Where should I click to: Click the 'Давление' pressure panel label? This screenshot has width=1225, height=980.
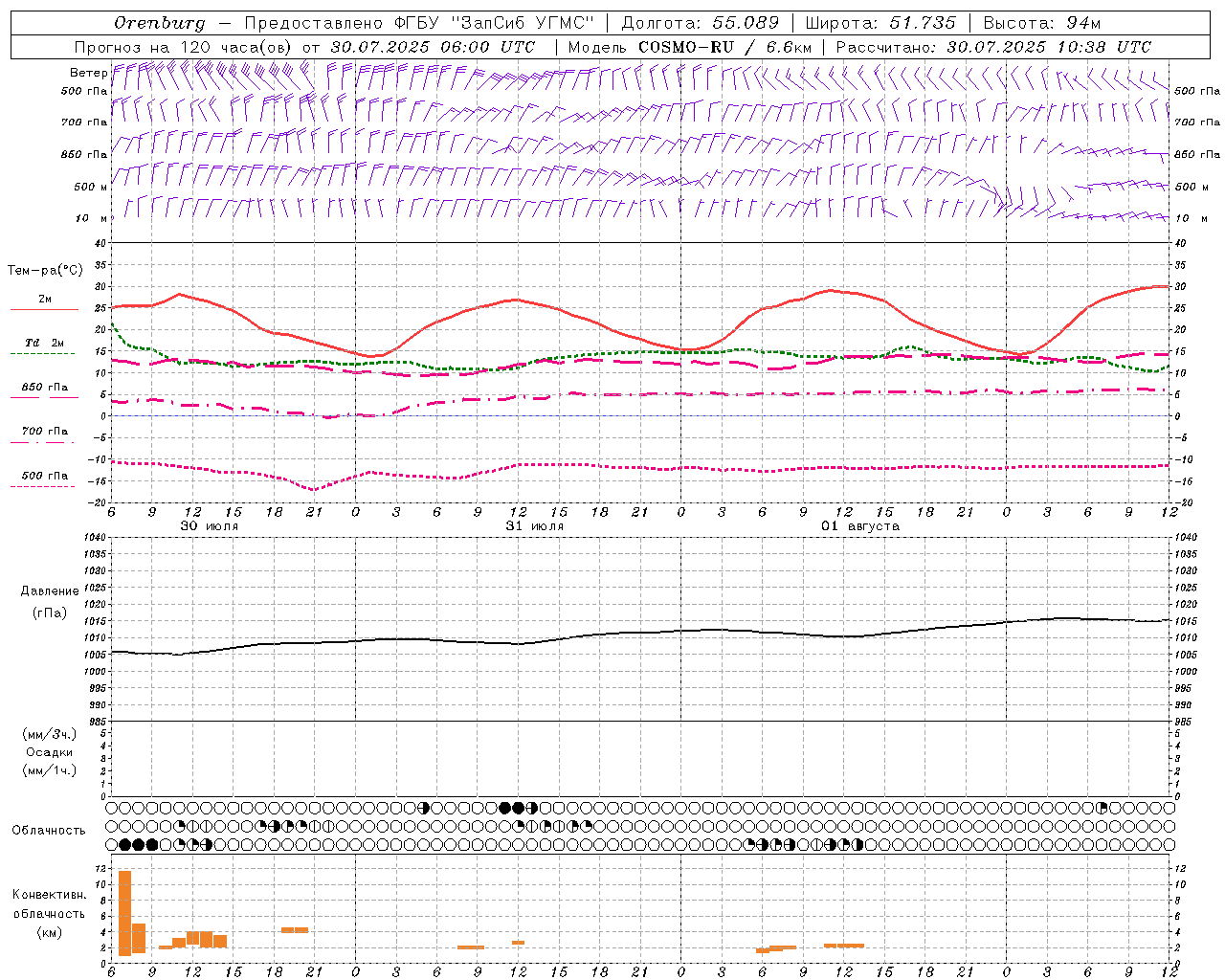[x=50, y=591]
